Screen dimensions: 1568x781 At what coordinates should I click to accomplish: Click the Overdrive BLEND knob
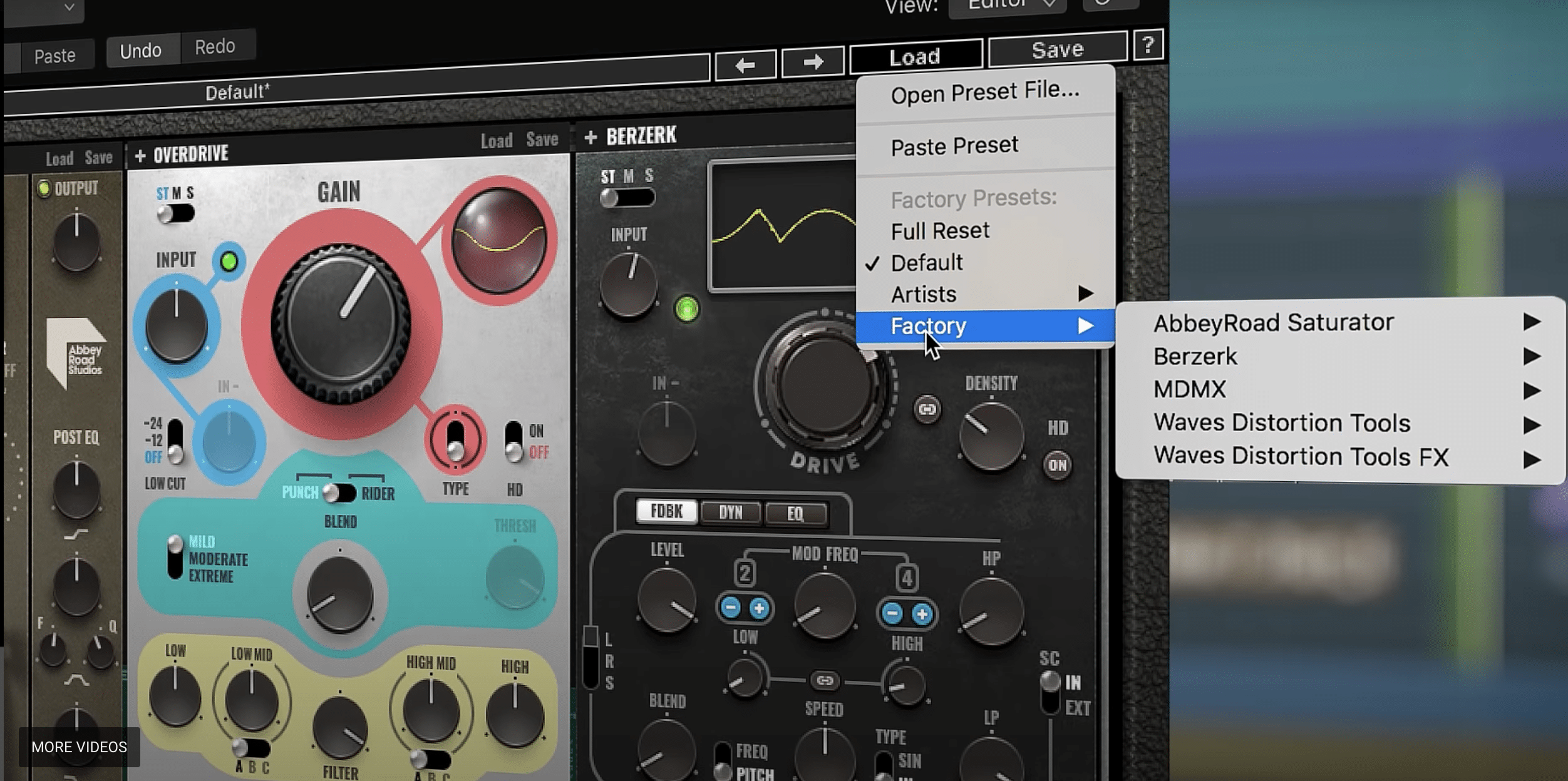coord(340,594)
